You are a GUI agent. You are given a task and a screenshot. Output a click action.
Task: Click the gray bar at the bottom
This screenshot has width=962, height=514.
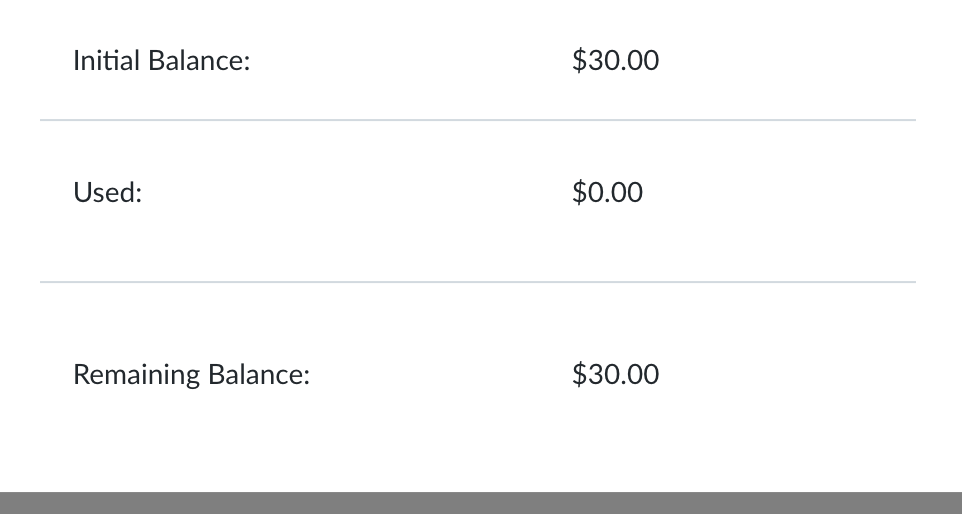[x=481, y=503]
